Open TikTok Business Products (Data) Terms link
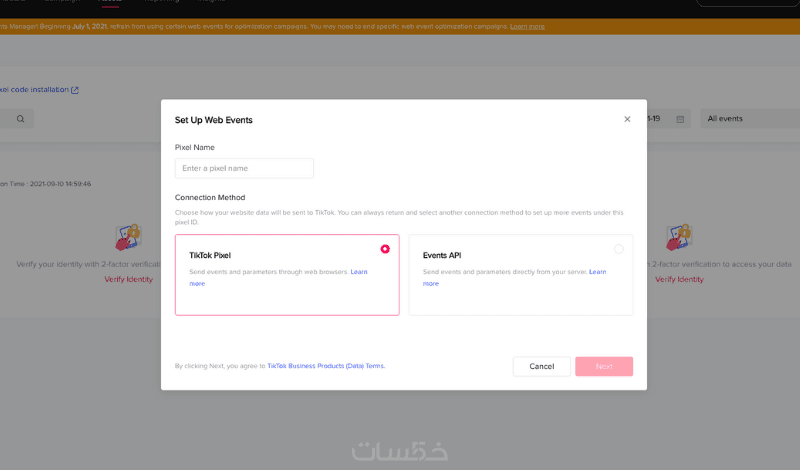 [326, 366]
